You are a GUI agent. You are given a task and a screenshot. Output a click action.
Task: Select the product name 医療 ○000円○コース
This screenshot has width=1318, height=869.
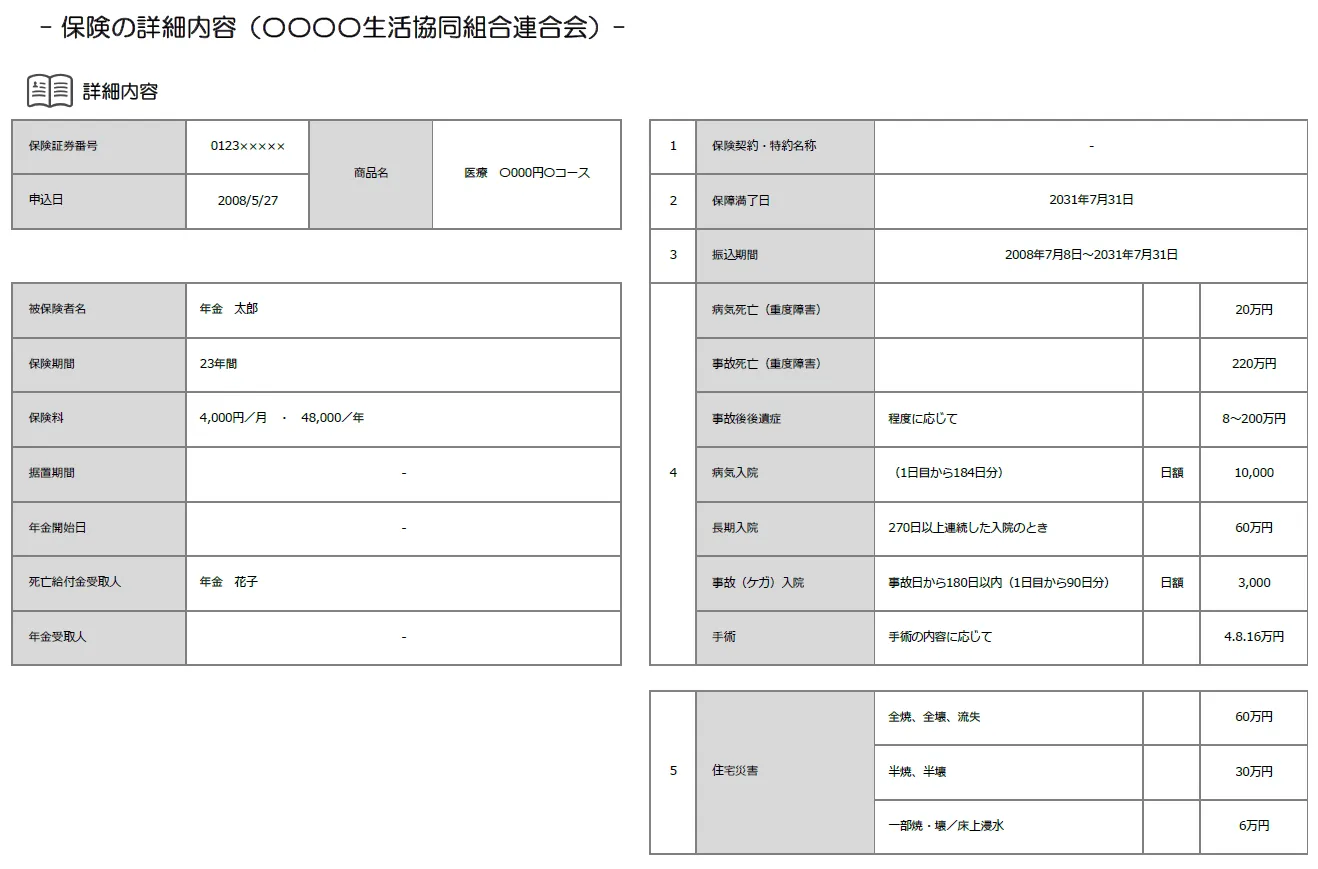tap(527, 173)
